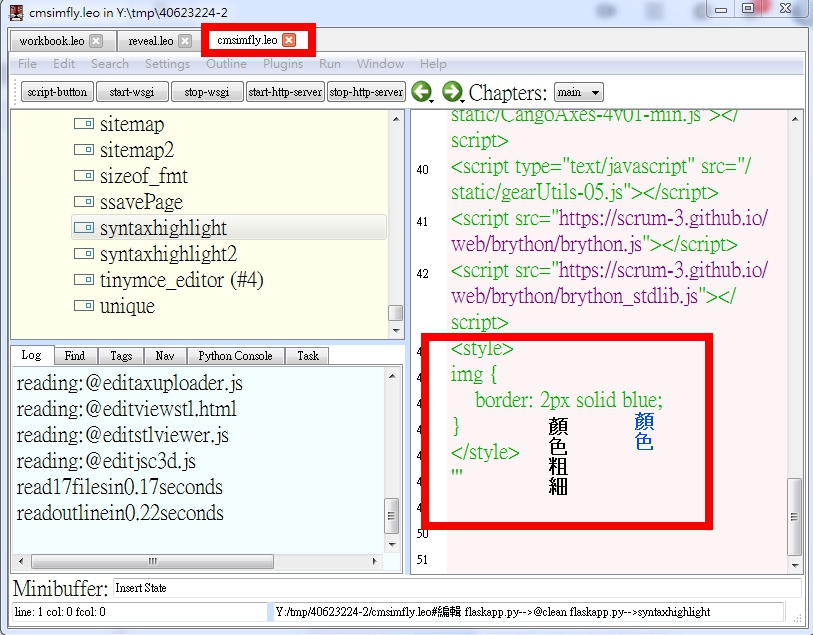Click the unique node box icon
This screenshot has width=813, height=635.
pyautogui.click(x=84, y=307)
